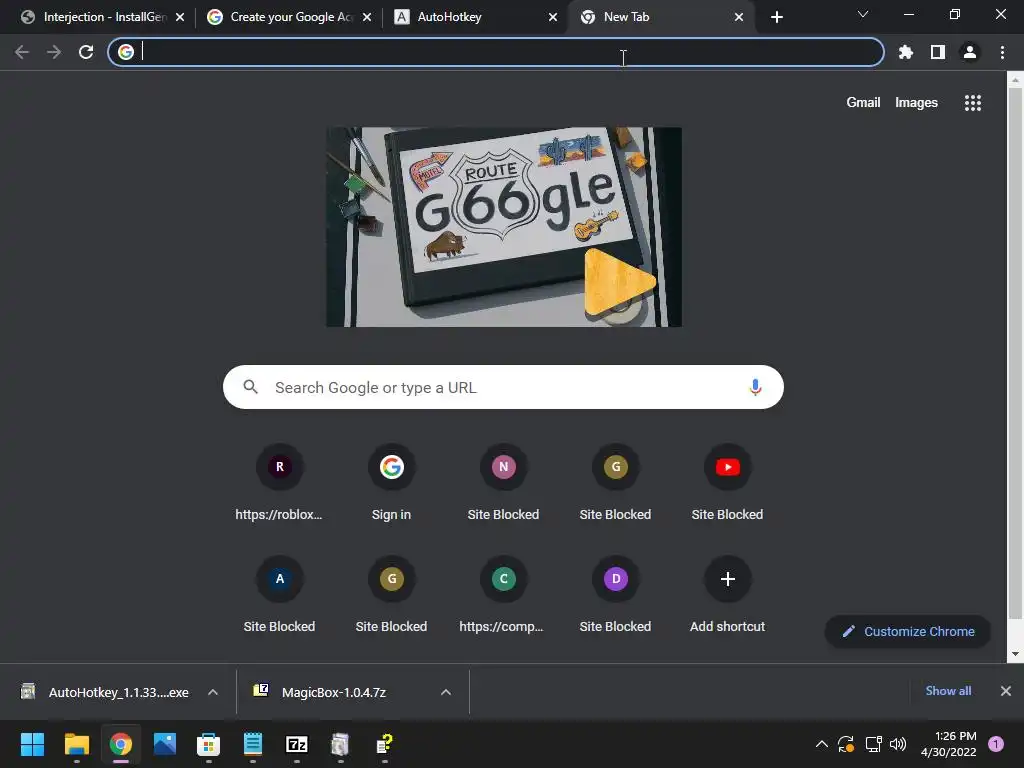The image size is (1024, 768).
Task: Add a new shortcut
Action: (728, 596)
